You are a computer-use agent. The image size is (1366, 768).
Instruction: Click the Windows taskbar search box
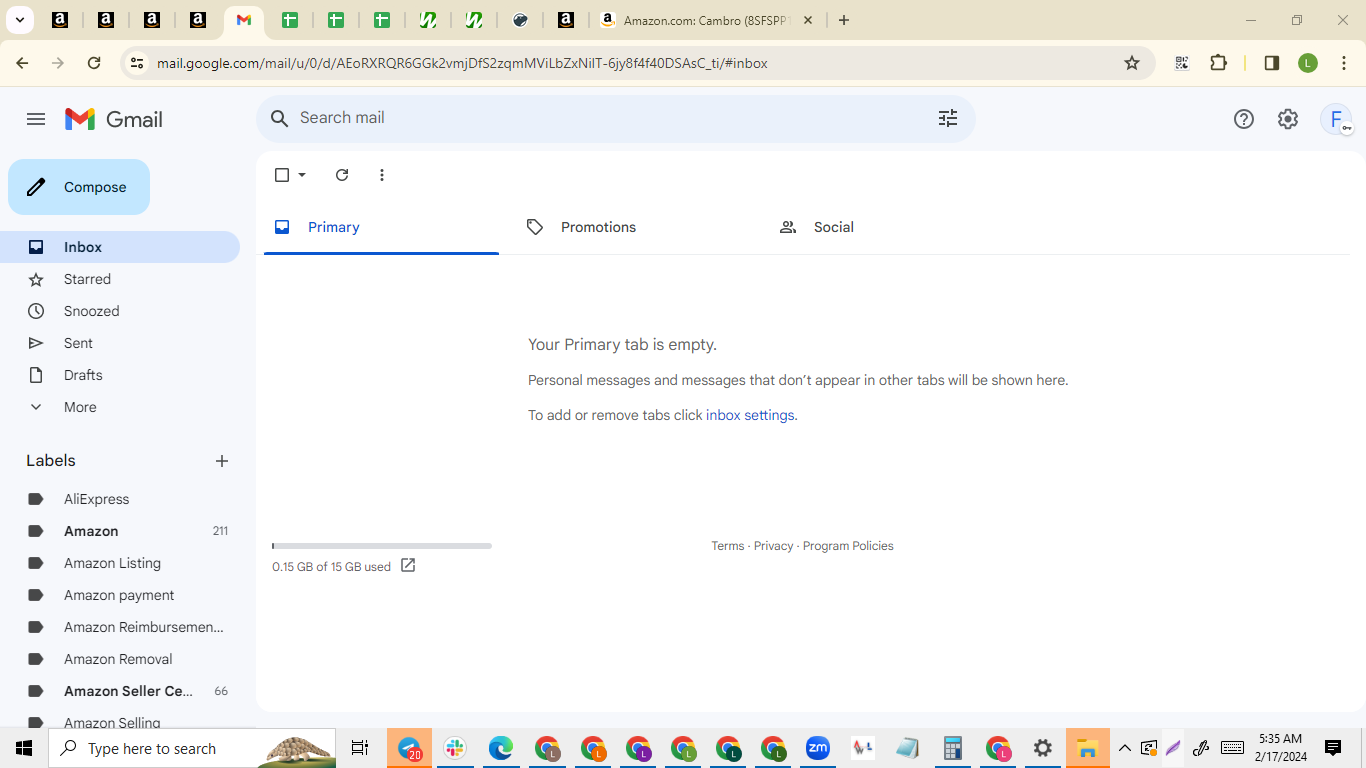tap(192, 748)
